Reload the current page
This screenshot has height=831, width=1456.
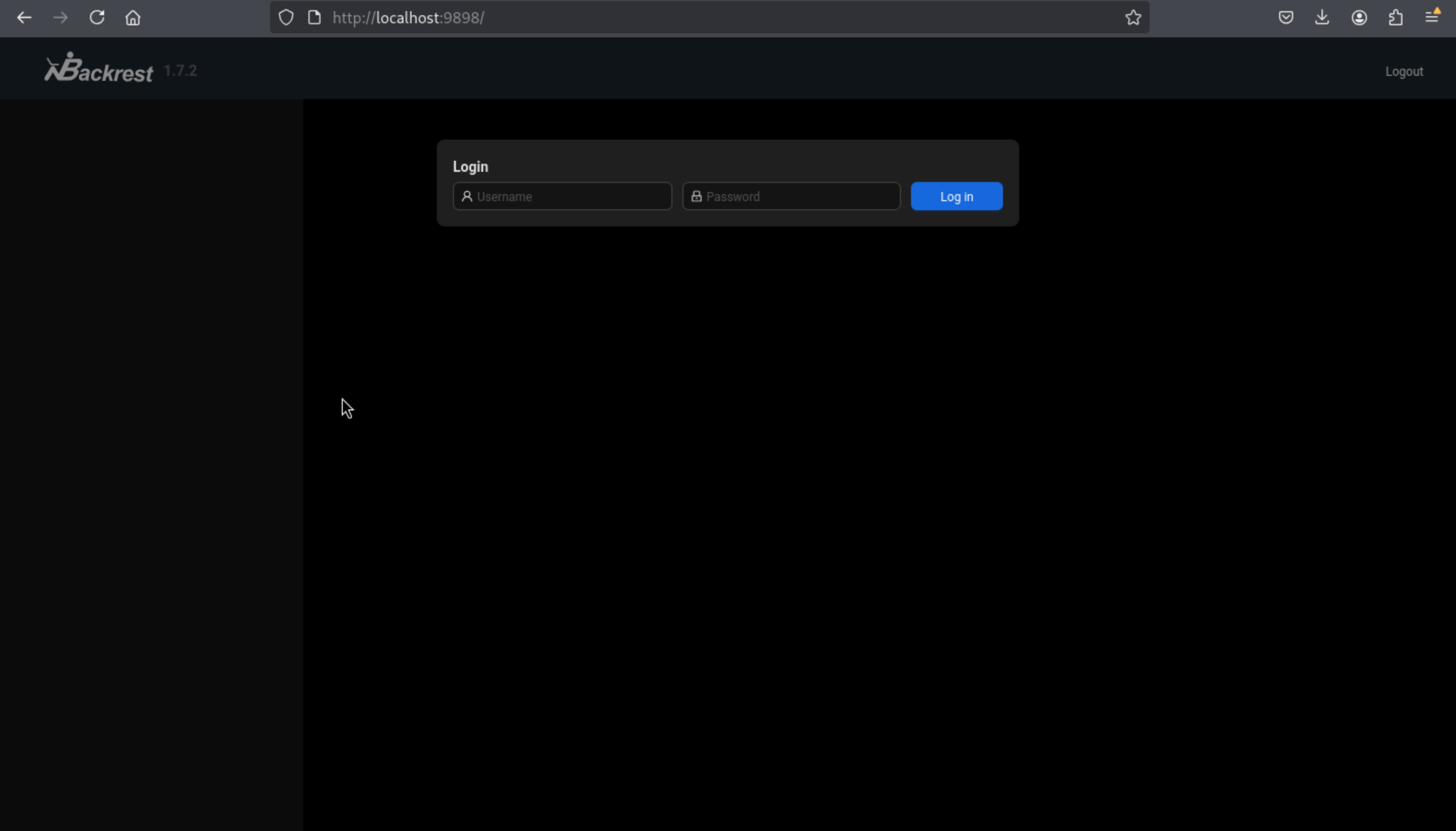point(97,18)
